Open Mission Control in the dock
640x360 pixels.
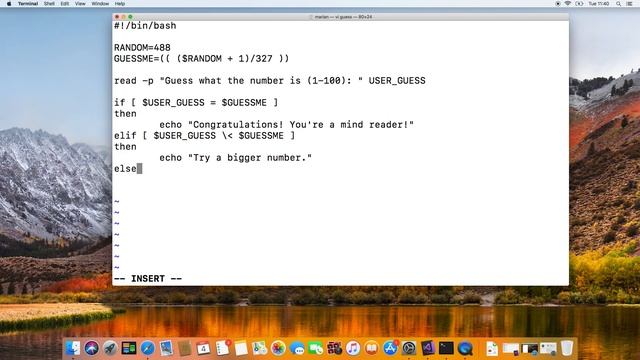click(129, 348)
